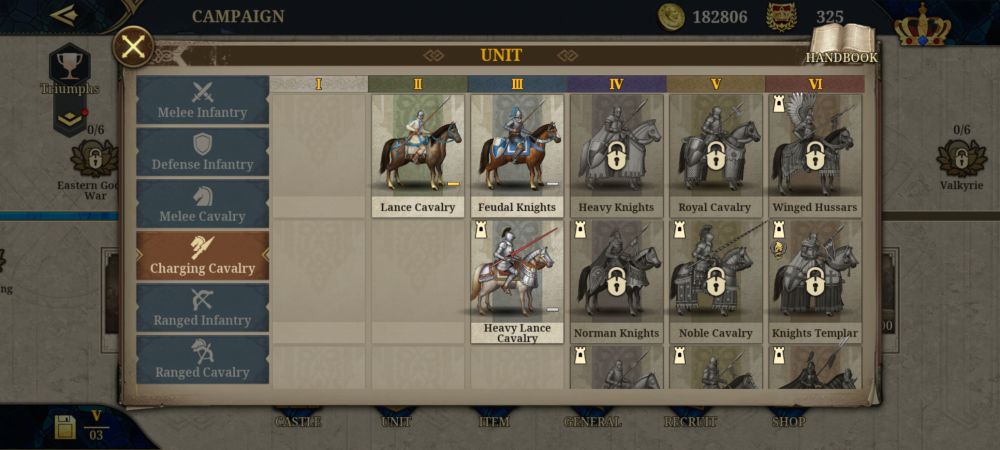
Task: Go back using the top-left arrow
Action: click(x=64, y=15)
